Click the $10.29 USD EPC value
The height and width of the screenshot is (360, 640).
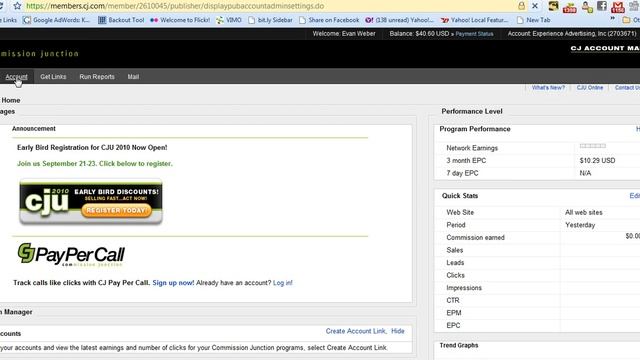click(597, 160)
